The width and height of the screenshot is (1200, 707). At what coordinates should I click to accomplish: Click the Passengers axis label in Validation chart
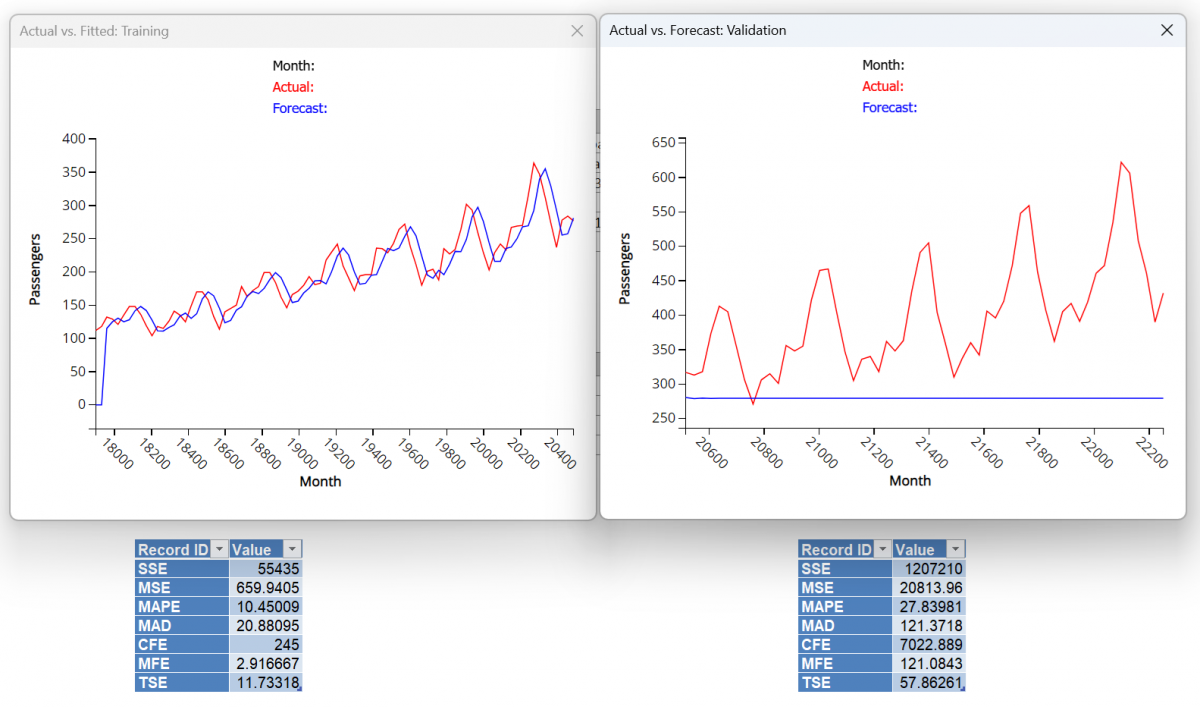click(x=626, y=268)
